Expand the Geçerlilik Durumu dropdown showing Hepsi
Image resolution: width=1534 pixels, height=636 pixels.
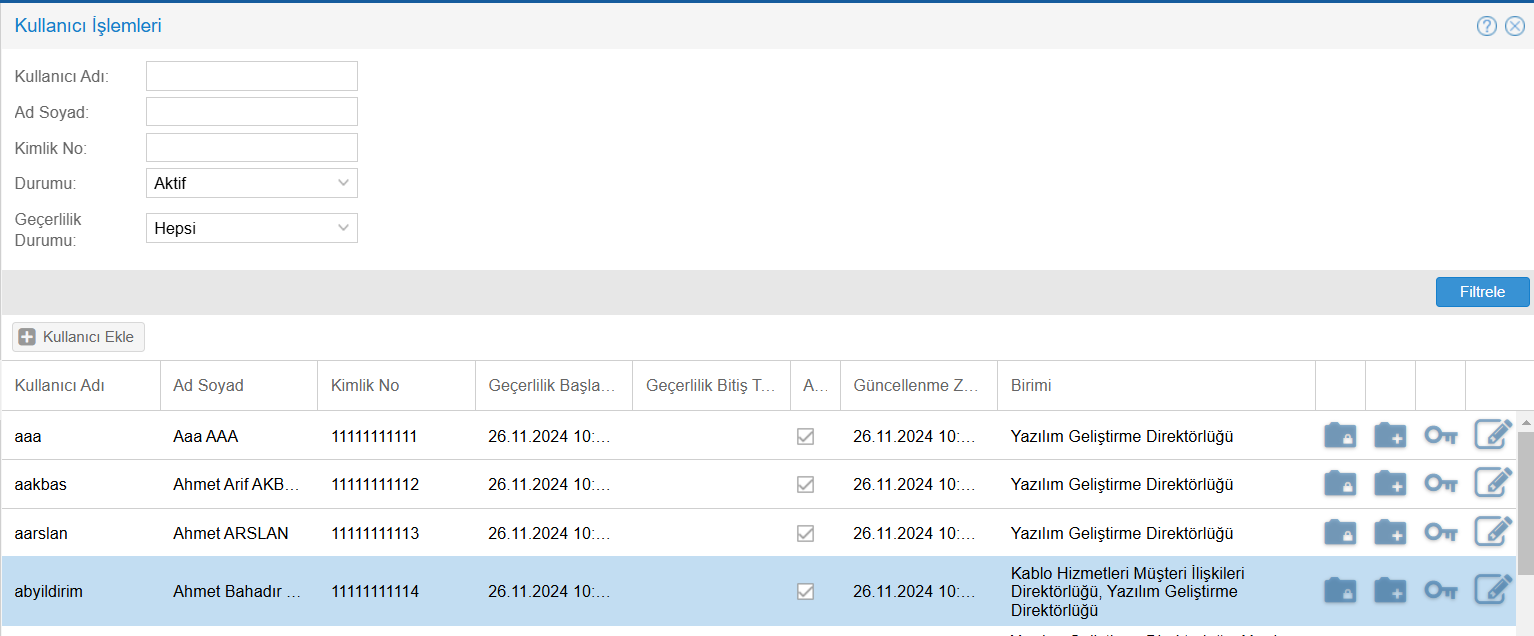(x=252, y=228)
